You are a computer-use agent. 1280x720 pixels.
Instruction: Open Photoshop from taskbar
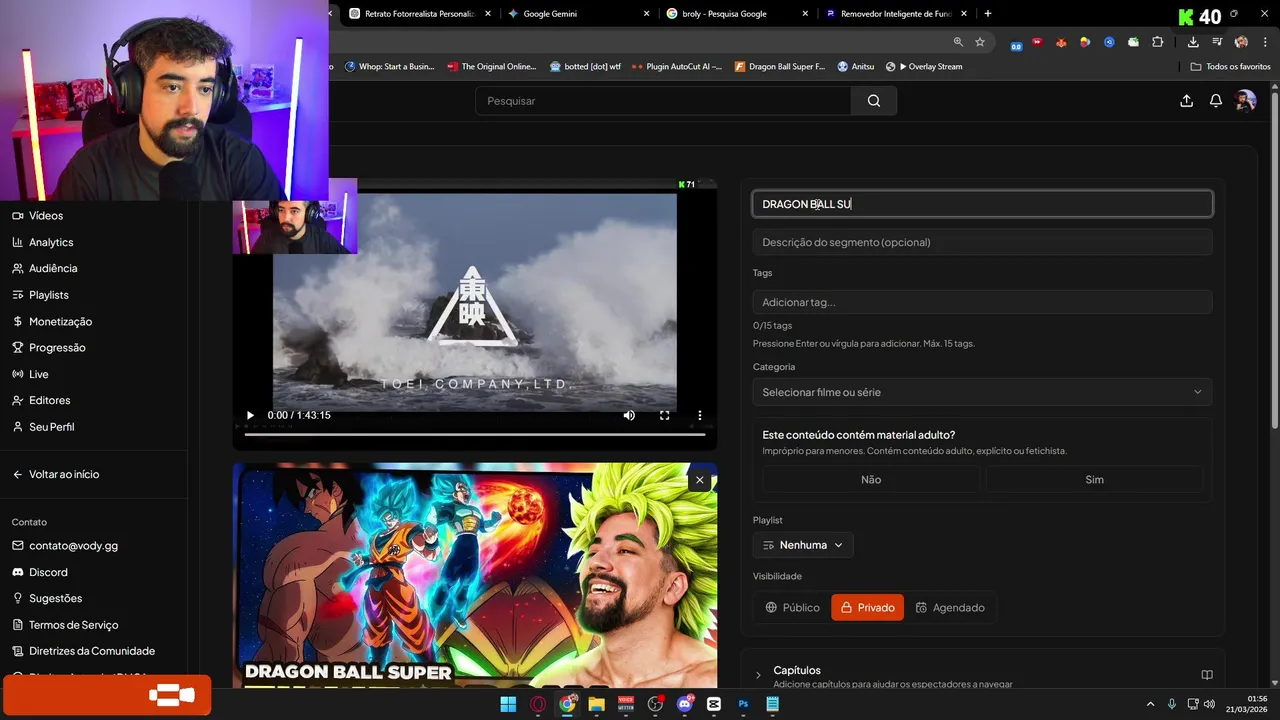tap(743, 704)
